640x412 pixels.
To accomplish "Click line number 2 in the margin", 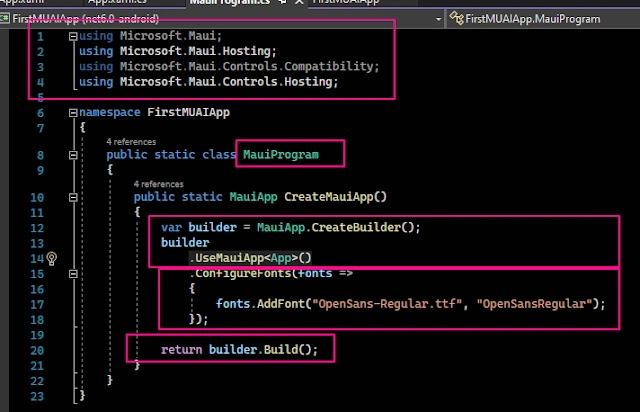I will 40,52.
